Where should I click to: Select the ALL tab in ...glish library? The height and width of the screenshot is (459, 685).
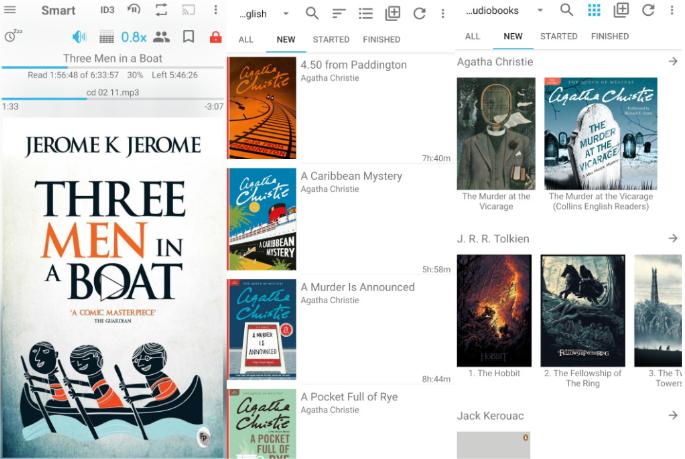[x=246, y=39]
